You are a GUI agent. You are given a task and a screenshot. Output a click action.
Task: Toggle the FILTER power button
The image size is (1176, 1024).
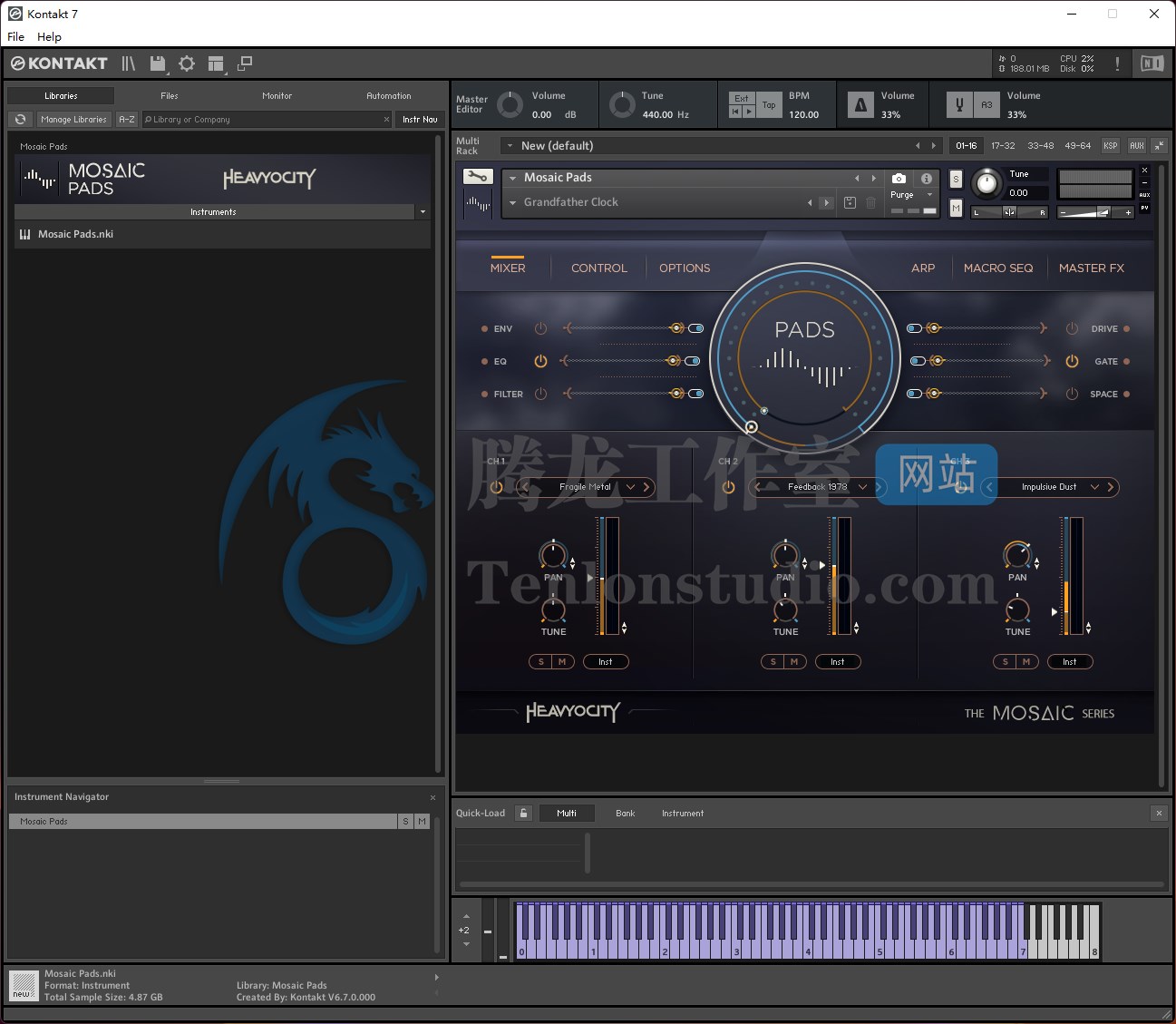[x=540, y=394]
